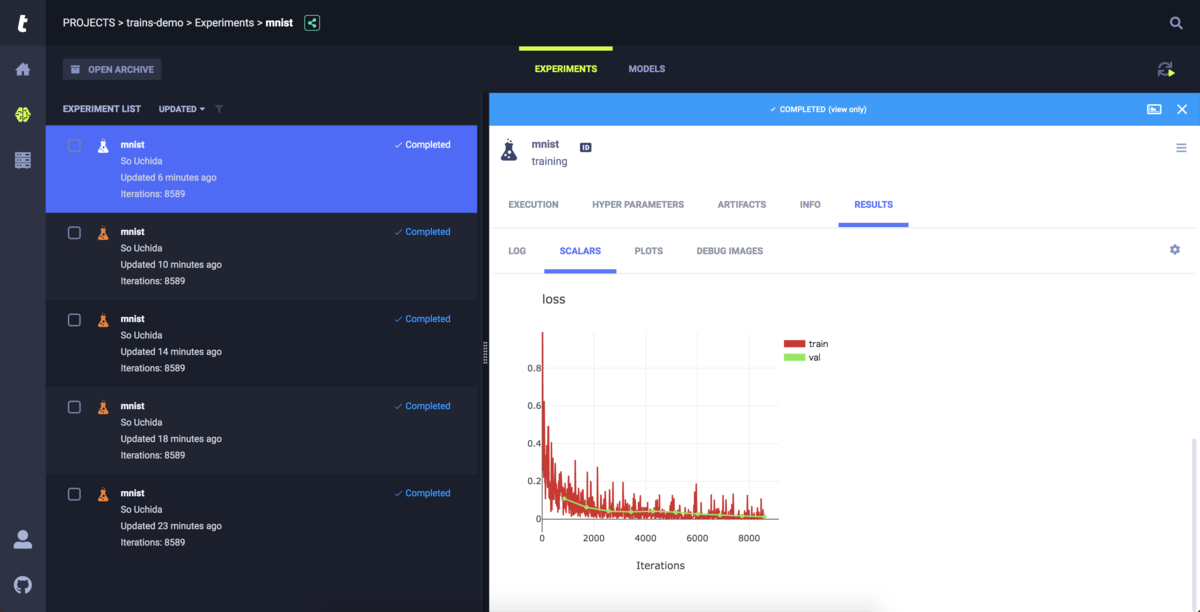
Task: Click the flask icon in details header
Action: (509, 151)
